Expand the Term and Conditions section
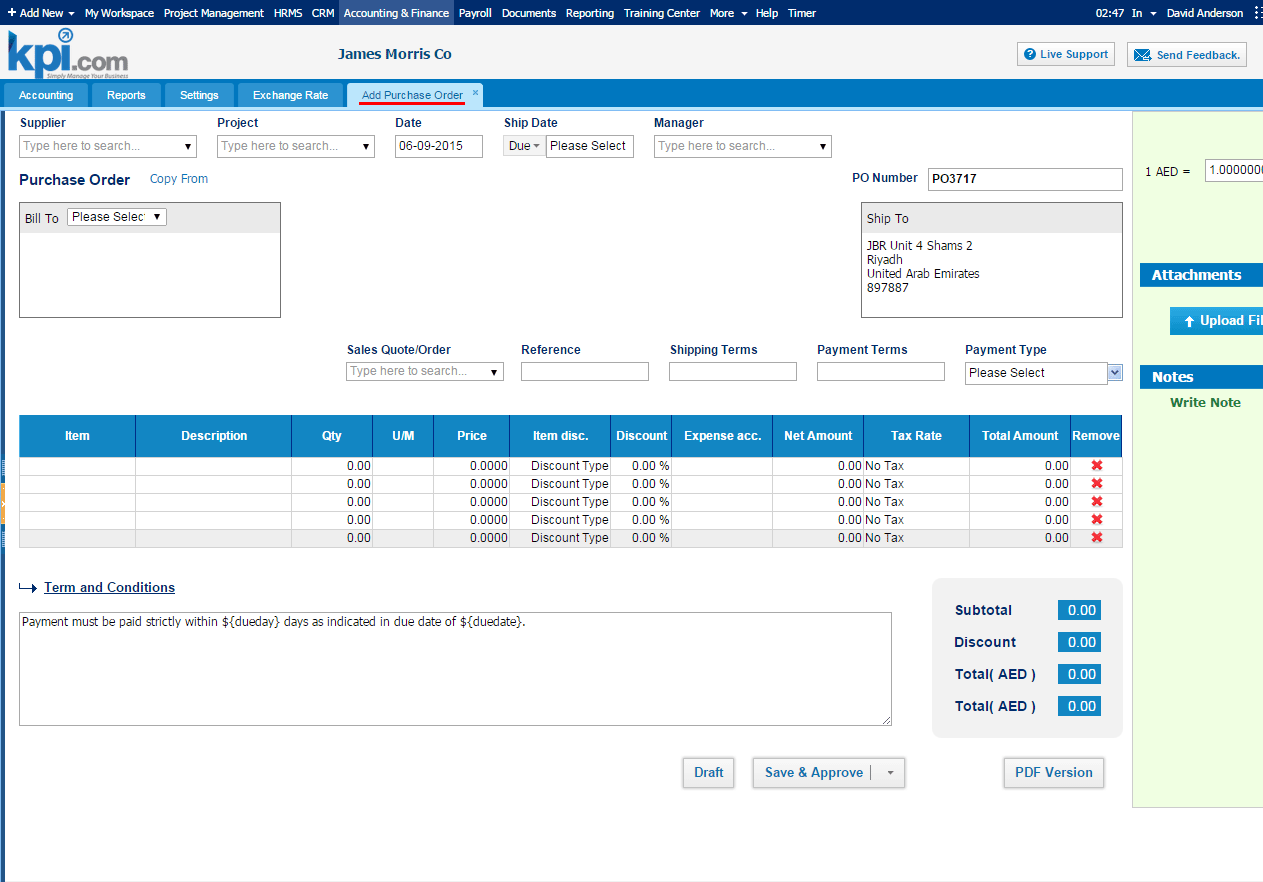This screenshot has height=882, width=1263. pos(109,588)
